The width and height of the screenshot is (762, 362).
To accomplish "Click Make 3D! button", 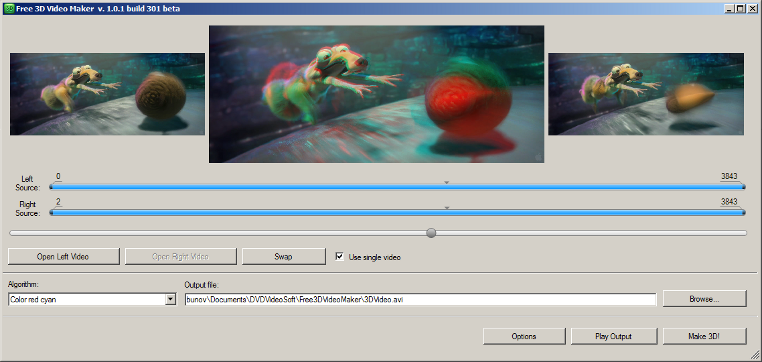I will 704,336.
